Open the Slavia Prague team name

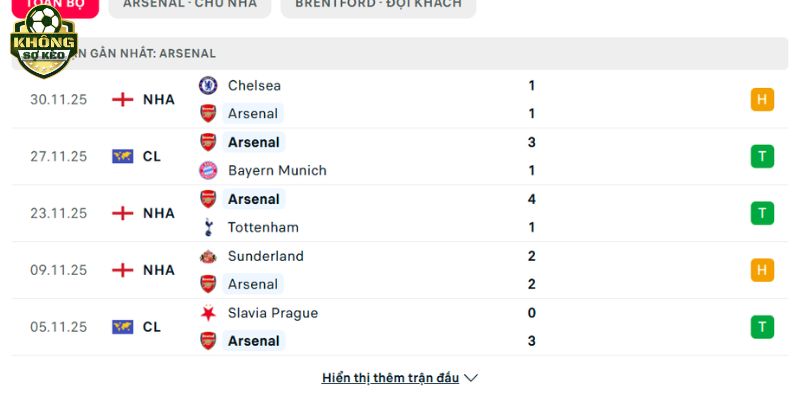click(x=272, y=313)
